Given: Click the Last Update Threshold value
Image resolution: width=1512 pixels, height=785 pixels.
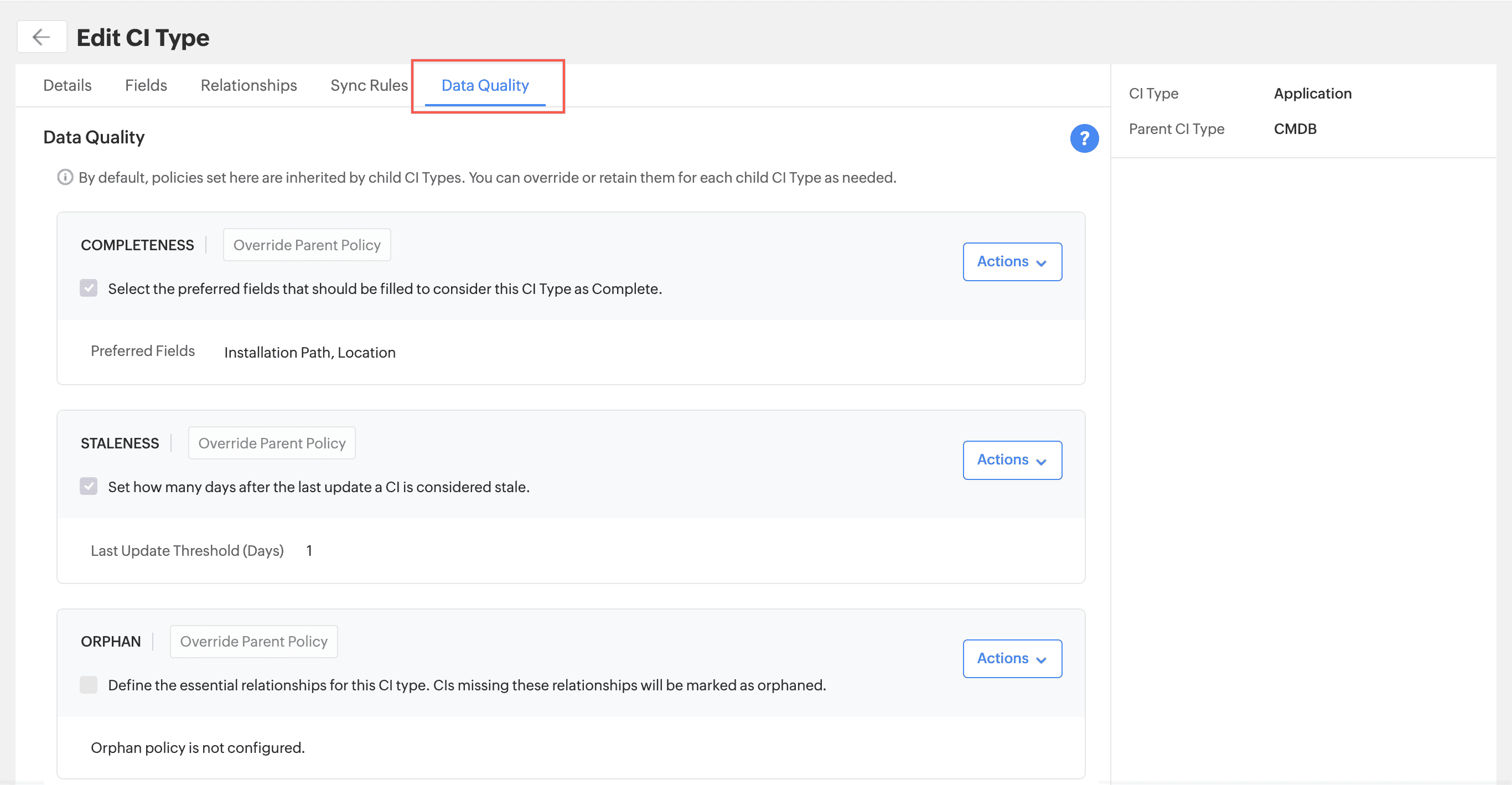Looking at the screenshot, I should point(309,551).
